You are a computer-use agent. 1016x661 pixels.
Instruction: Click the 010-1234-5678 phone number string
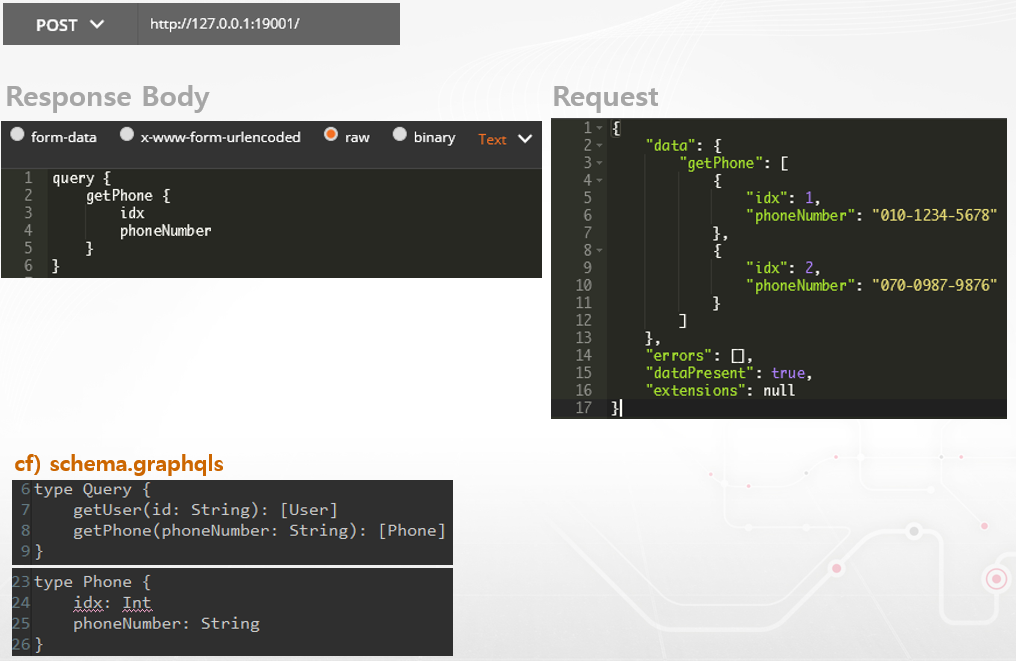[935, 215]
